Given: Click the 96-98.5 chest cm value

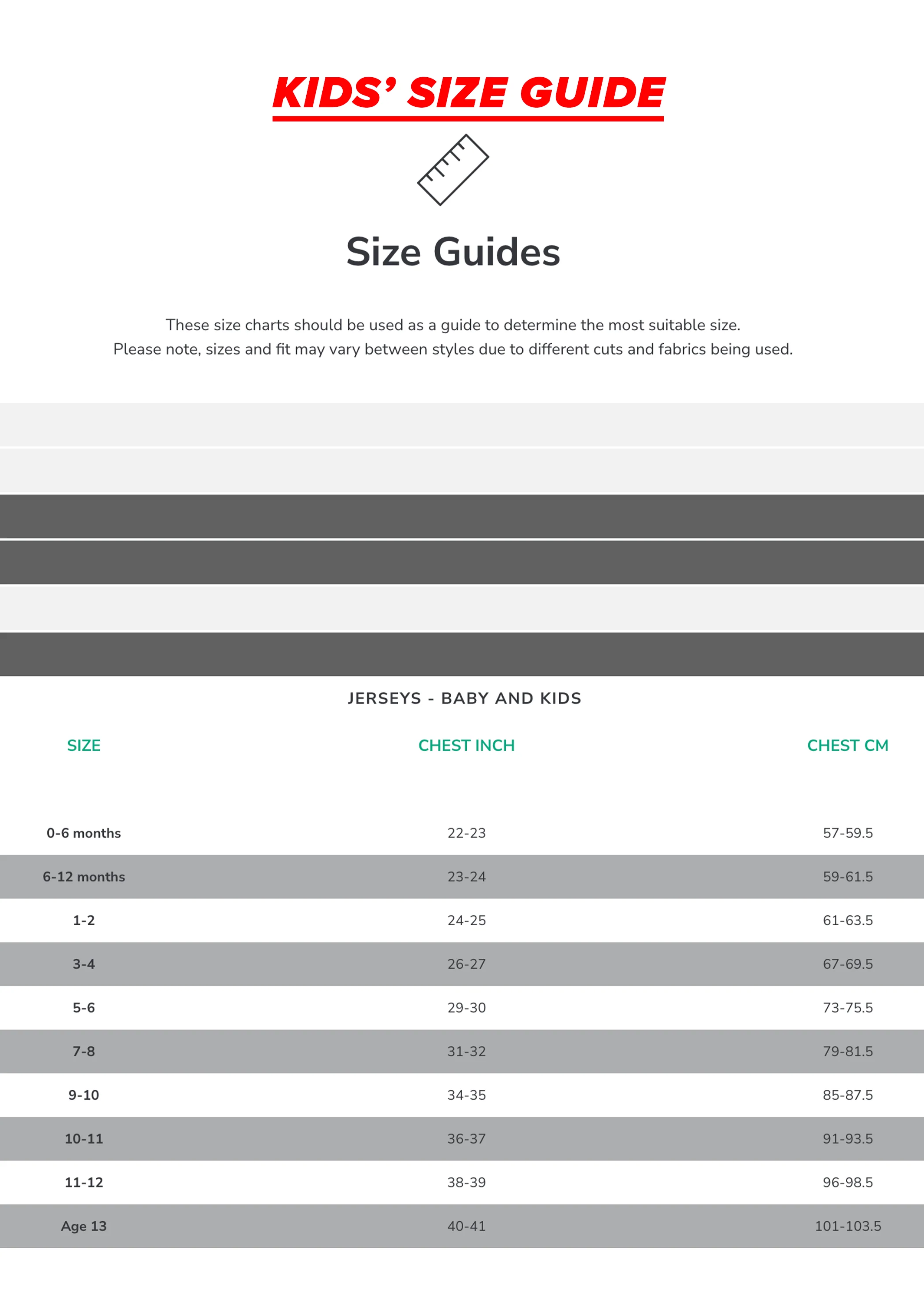Looking at the screenshot, I should click(x=848, y=1182).
